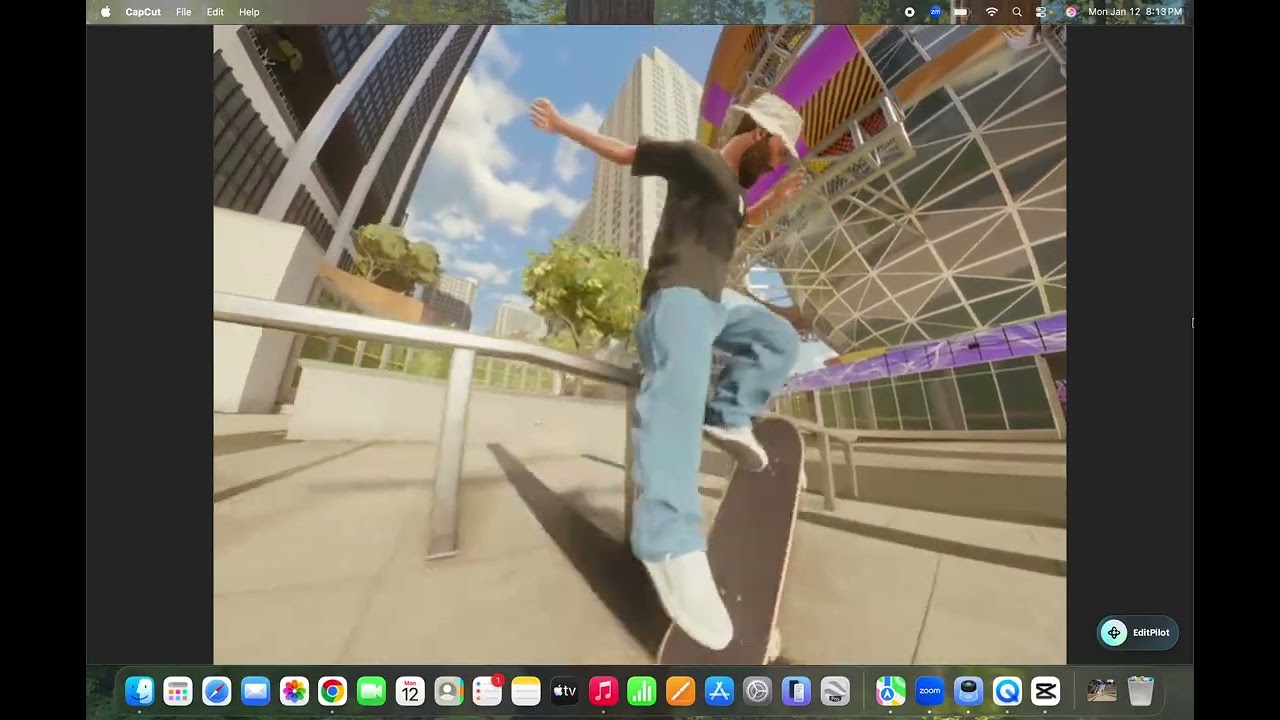Open Launchpad from the dock

point(178,691)
